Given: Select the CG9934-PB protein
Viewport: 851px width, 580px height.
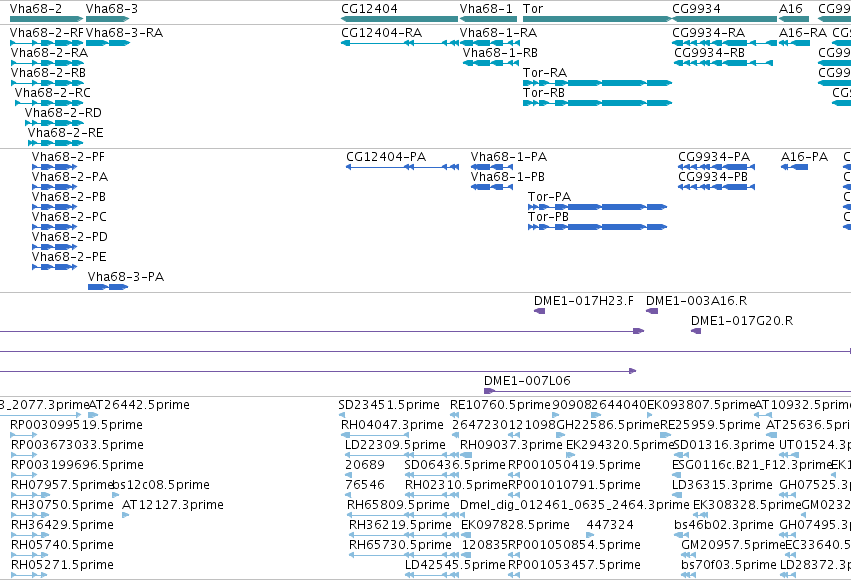Looking at the screenshot, I should pos(716,187).
